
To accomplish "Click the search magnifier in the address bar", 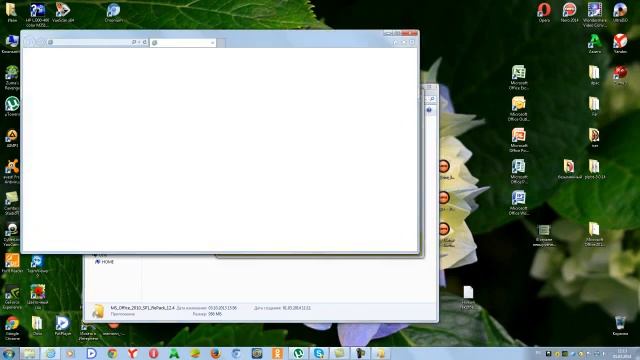I will pos(133,42).
